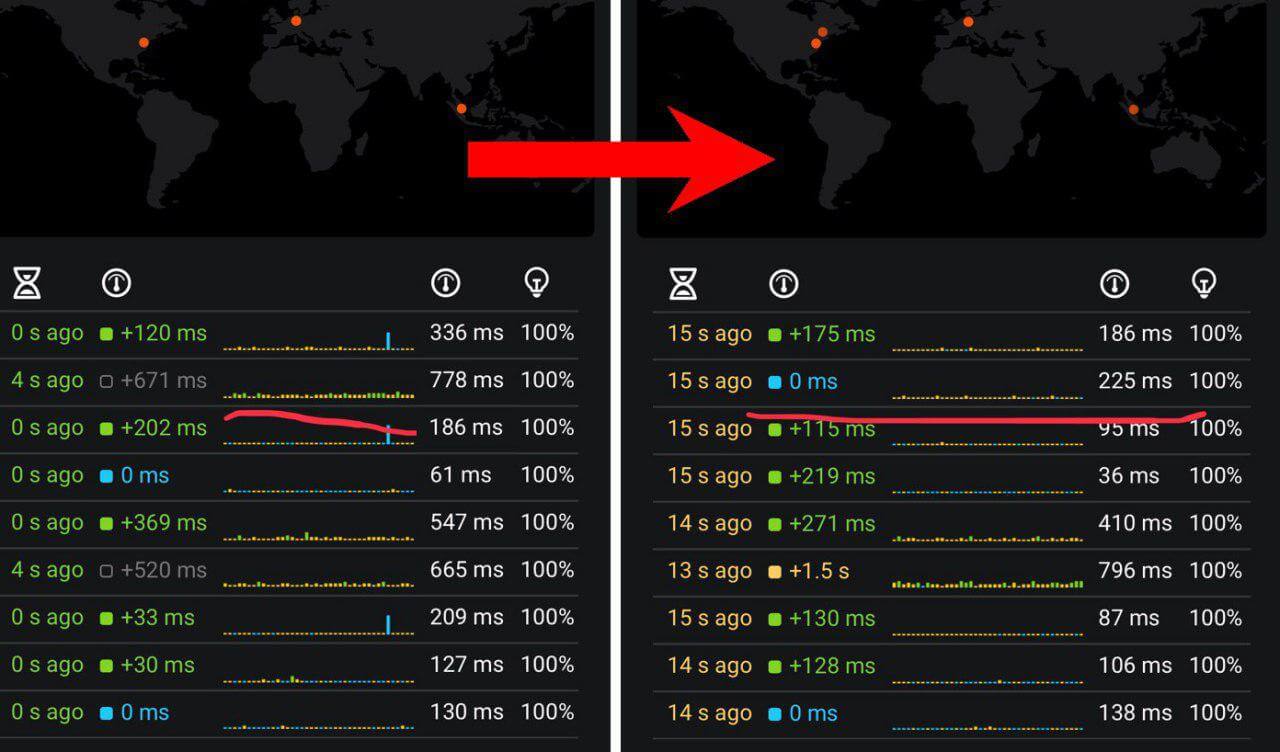
Task: Click the yellow status square beside +1.5 s
Action: coord(775,572)
